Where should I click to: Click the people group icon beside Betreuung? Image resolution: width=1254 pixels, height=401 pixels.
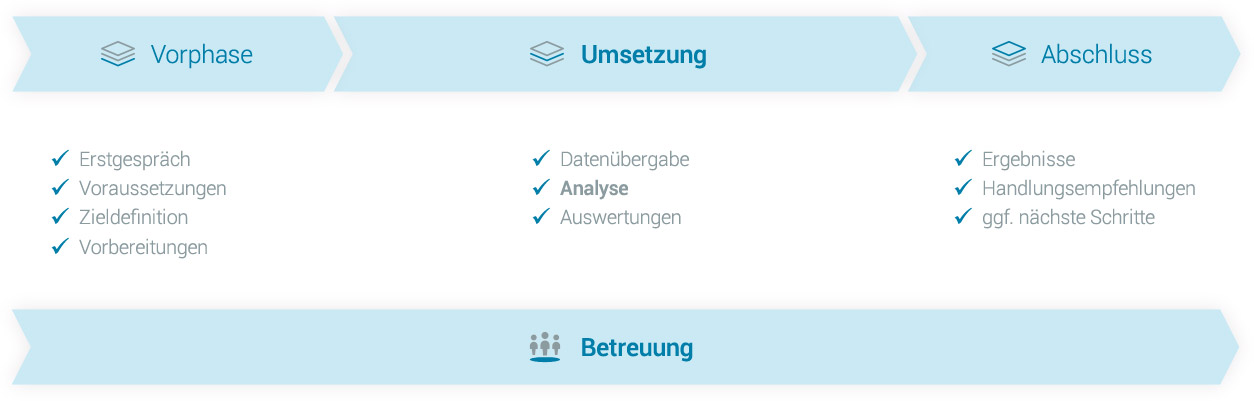(x=545, y=348)
